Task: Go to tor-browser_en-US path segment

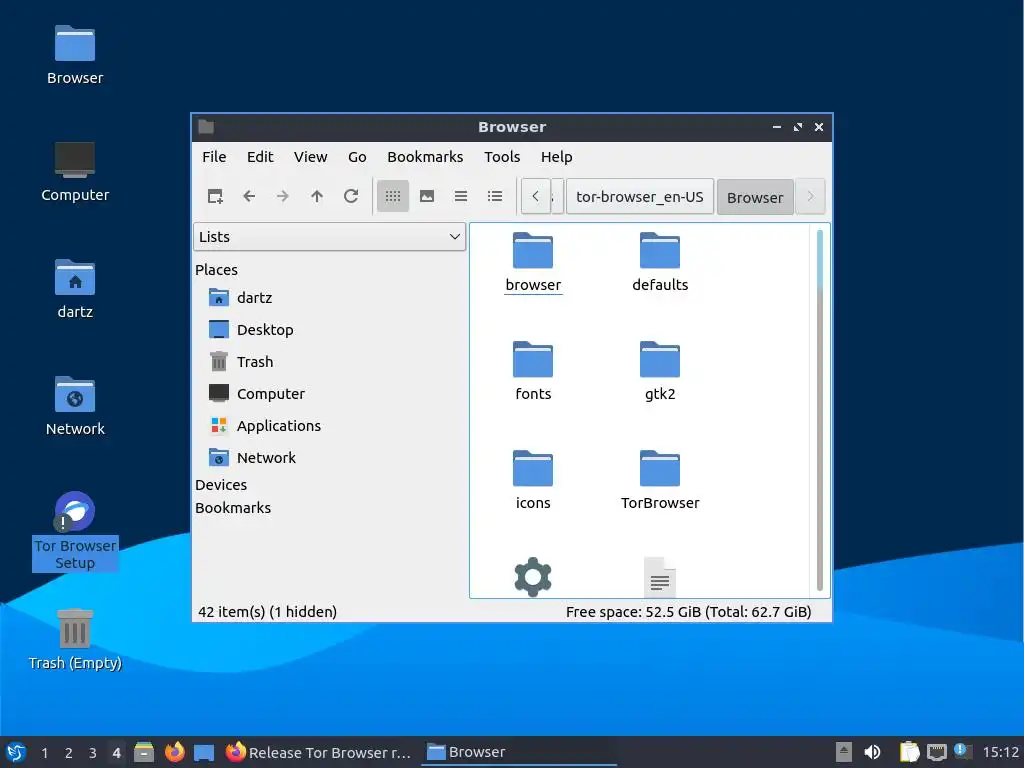Action: [639, 197]
